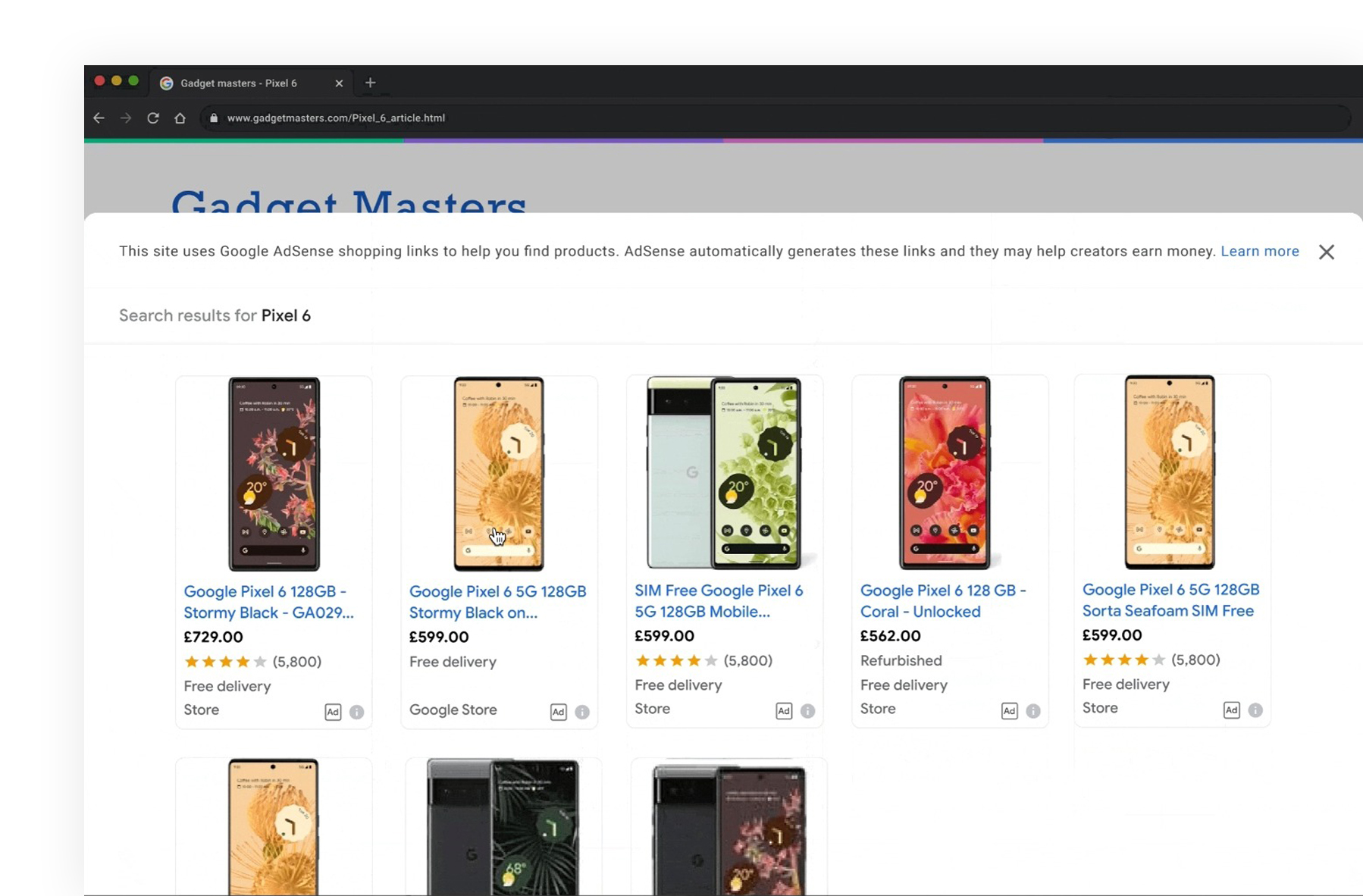This screenshot has width=1363, height=896.
Task: Click star rating on the £729.00 card
Action: pos(225,662)
